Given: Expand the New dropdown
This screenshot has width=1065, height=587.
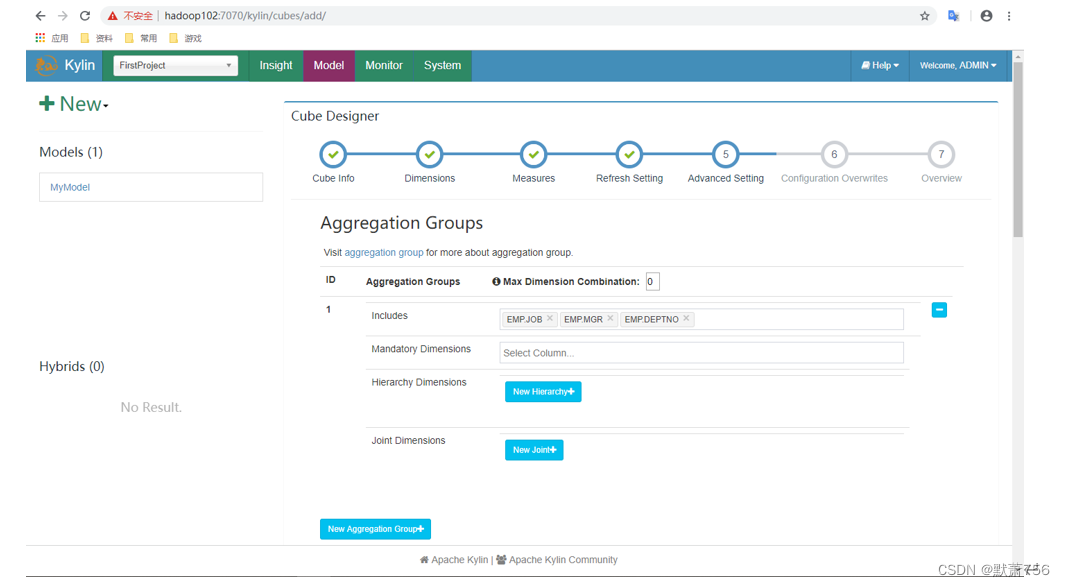Looking at the screenshot, I should pos(73,104).
